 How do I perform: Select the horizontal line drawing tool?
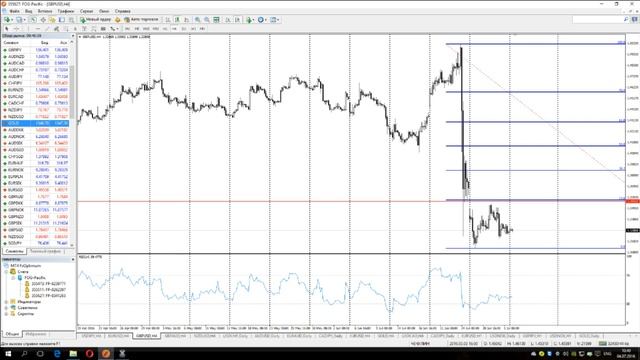tap(38, 29)
